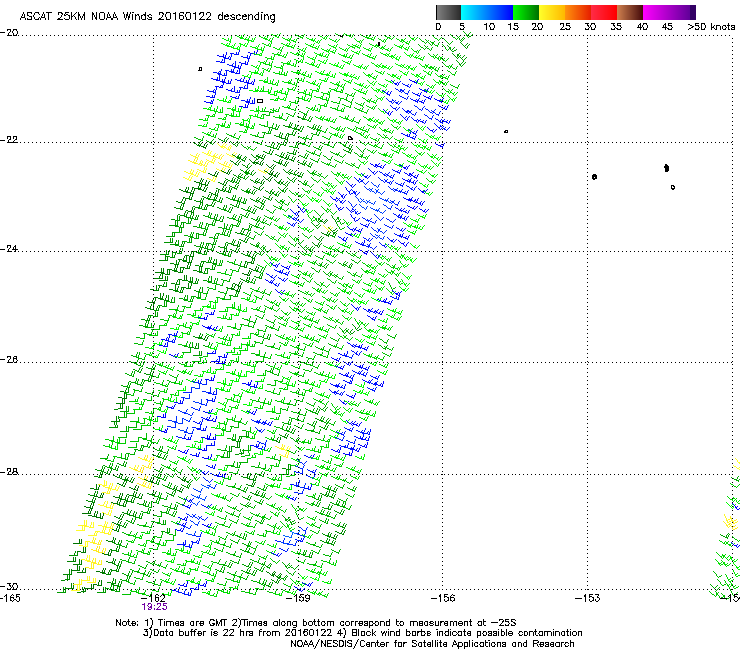
Task: Click the '-20' latitude axis label
Action: [9, 33]
